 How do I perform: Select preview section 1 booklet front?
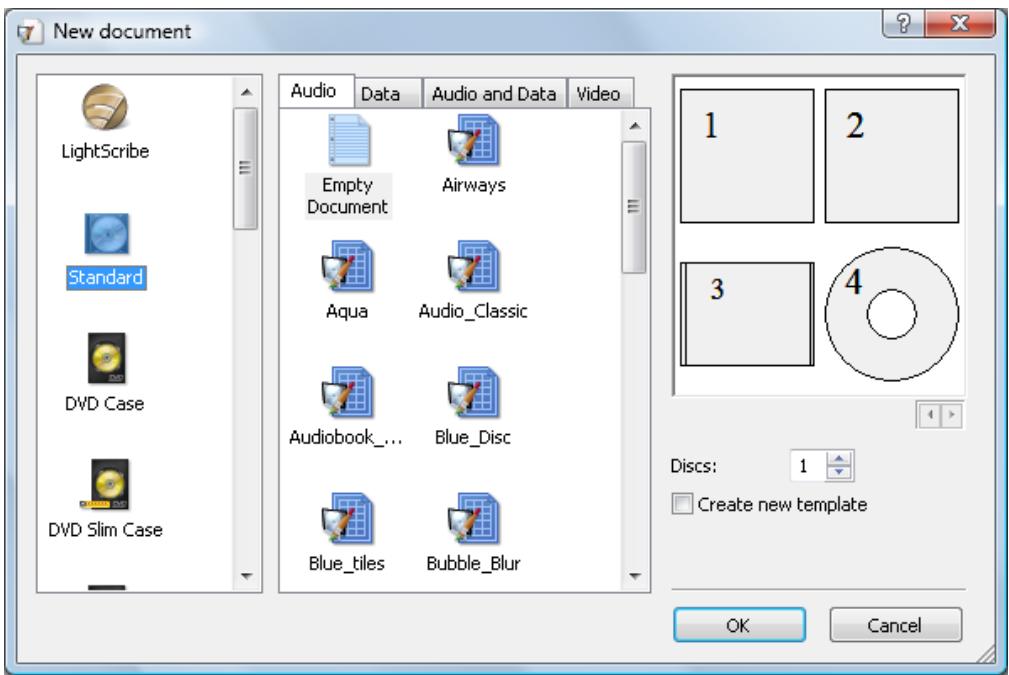[x=747, y=156]
